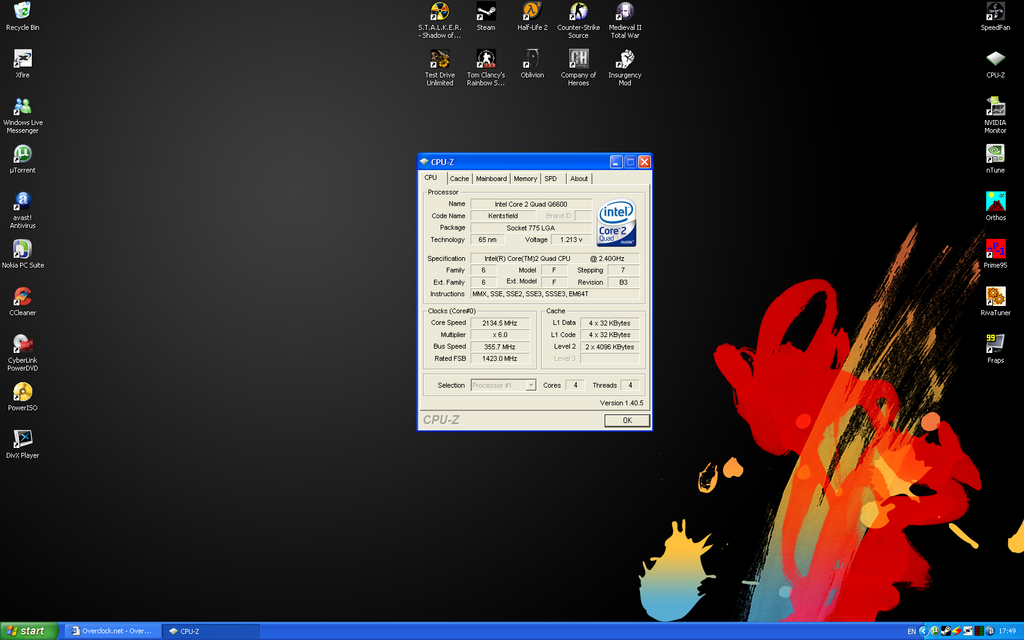The height and width of the screenshot is (640, 1024).
Task: Click the Steam system tray icon
Action: coord(946,631)
